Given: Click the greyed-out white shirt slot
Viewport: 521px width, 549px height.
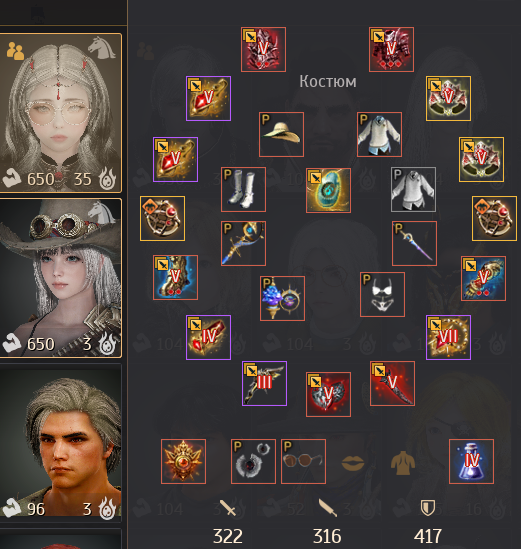Looking at the screenshot, I should [x=414, y=189].
